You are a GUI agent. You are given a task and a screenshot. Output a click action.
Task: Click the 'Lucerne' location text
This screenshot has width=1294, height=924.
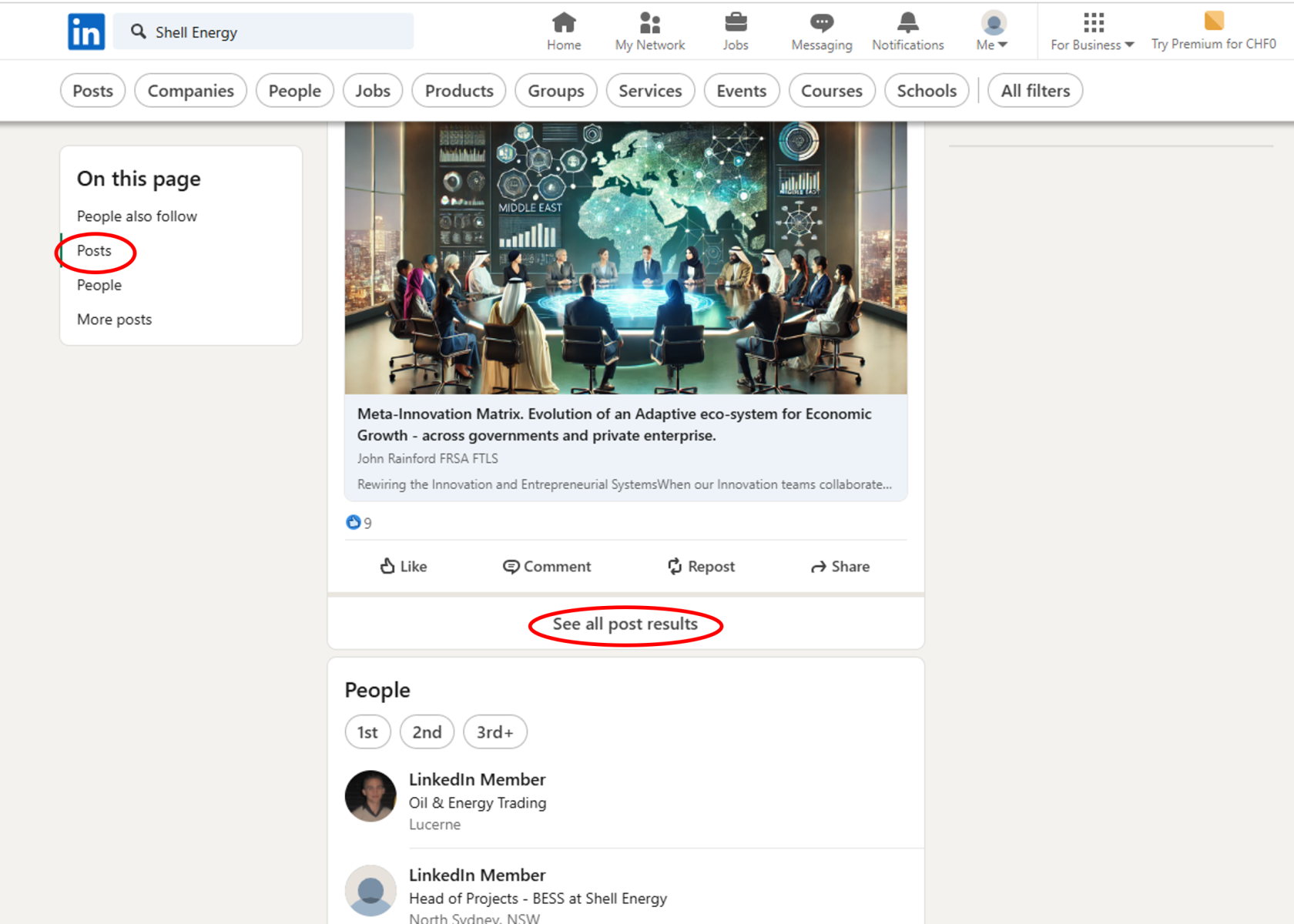(x=434, y=825)
